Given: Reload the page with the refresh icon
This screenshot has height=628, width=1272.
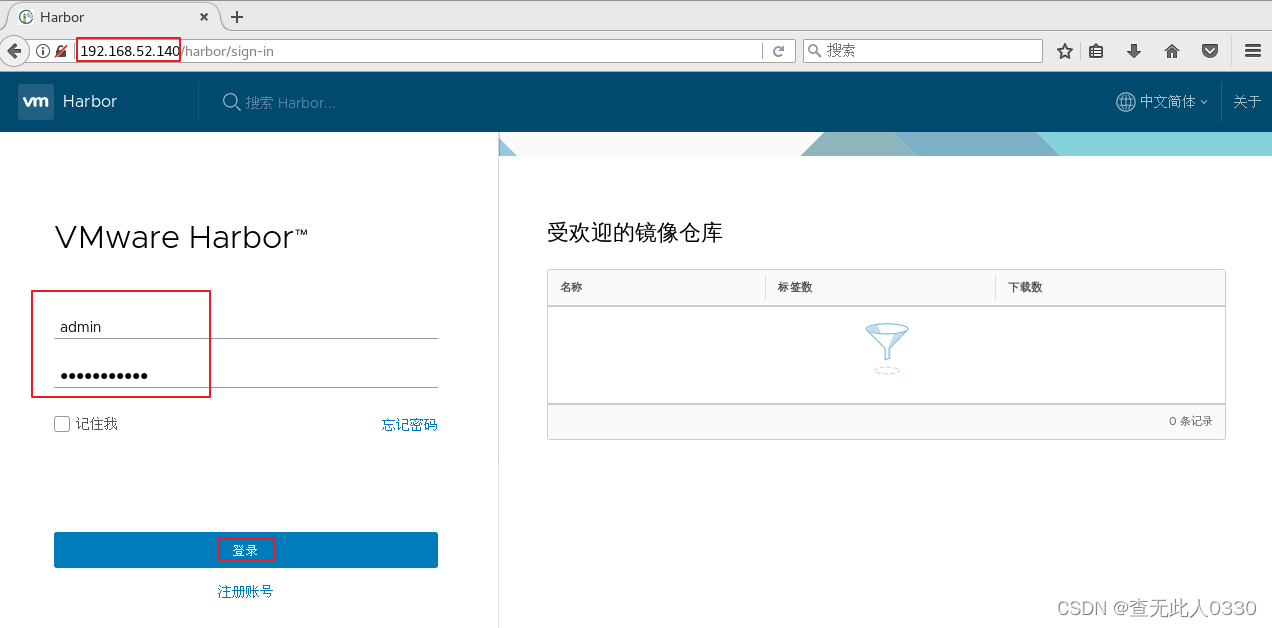Looking at the screenshot, I should pyautogui.click(x=778, y=51).
